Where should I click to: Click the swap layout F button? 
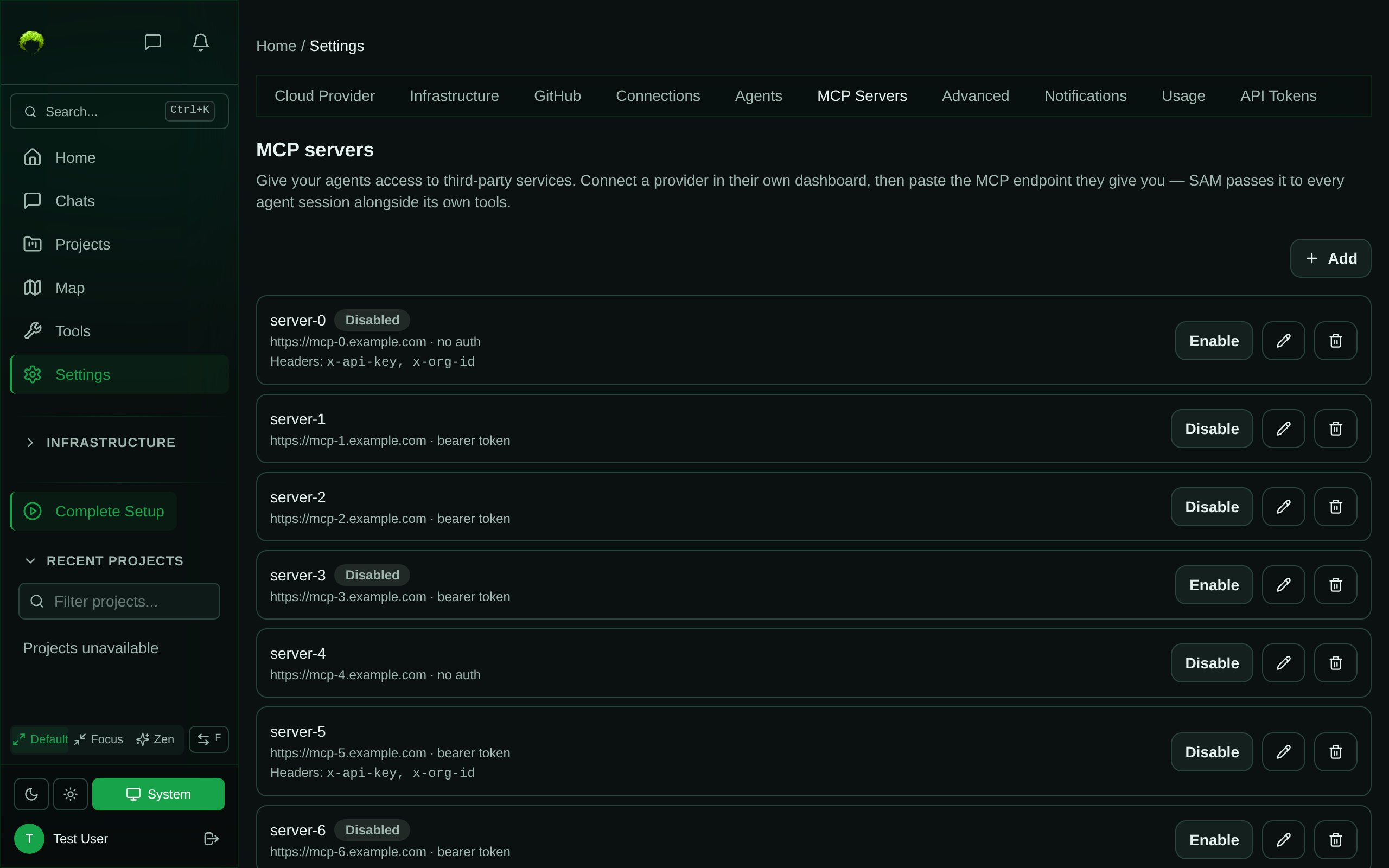[209, 739]
